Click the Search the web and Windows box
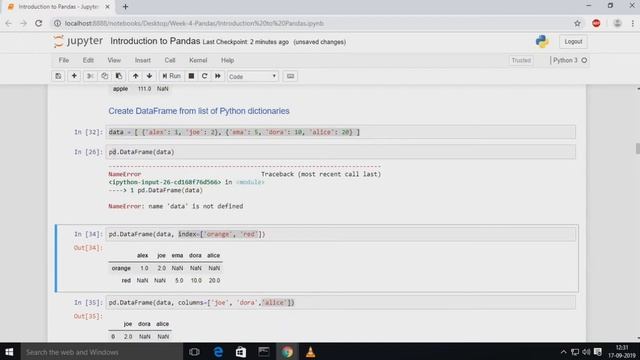Image resolution: width=640 pixels, height=360 pixels. tap(101, 352)
